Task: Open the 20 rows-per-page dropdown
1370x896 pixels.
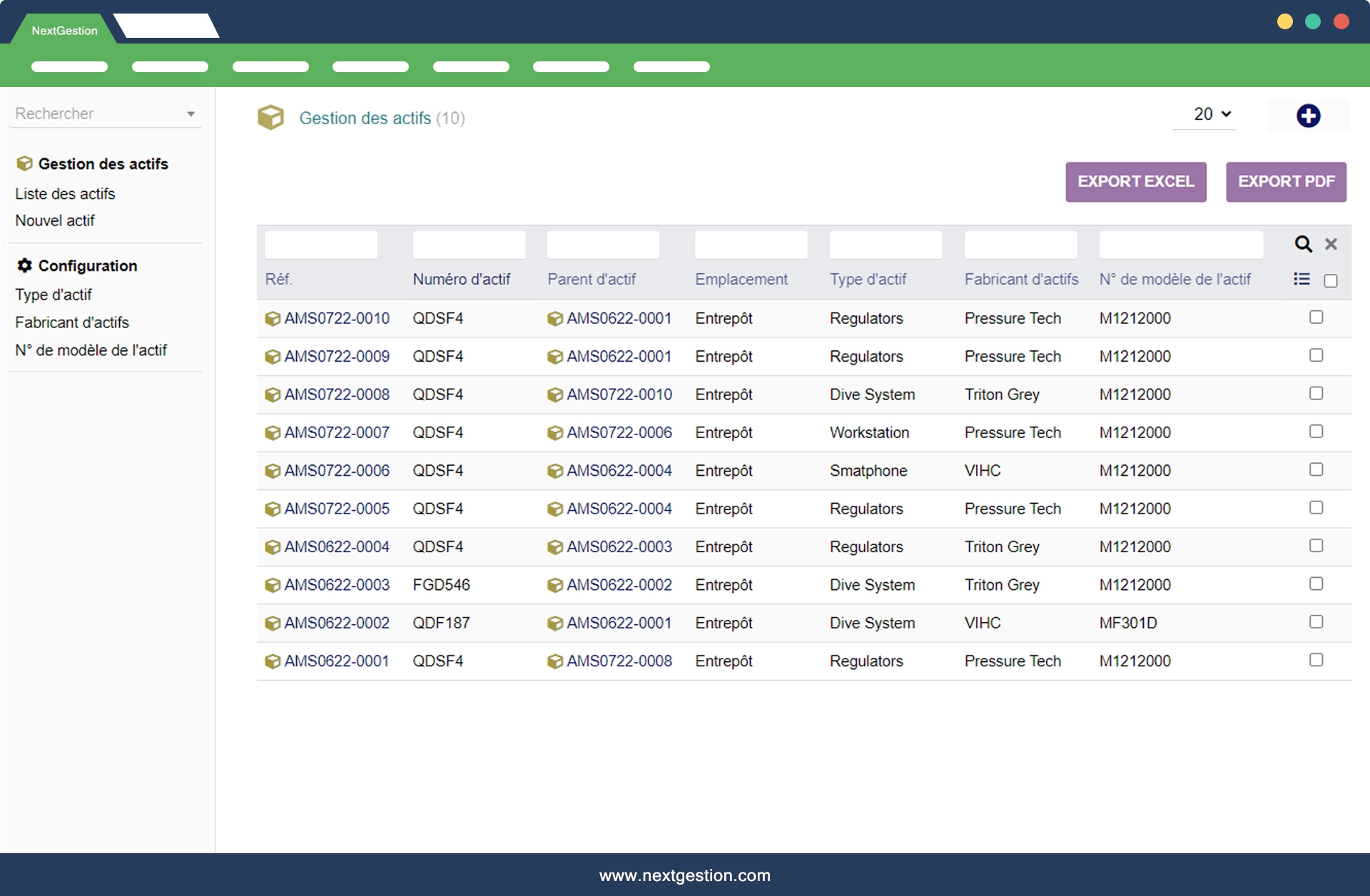Action: tap(1212, 114)
